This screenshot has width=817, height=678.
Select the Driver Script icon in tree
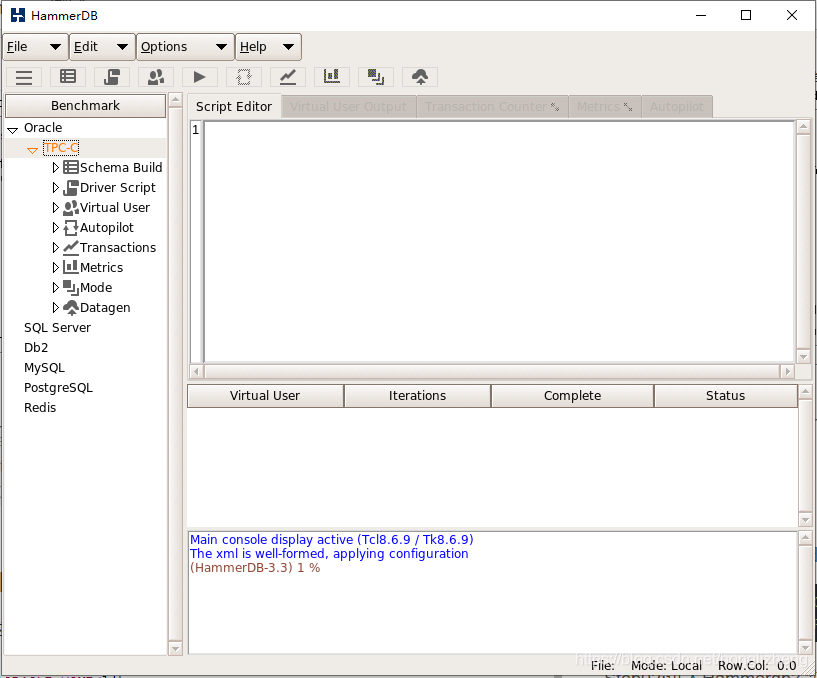70,188
